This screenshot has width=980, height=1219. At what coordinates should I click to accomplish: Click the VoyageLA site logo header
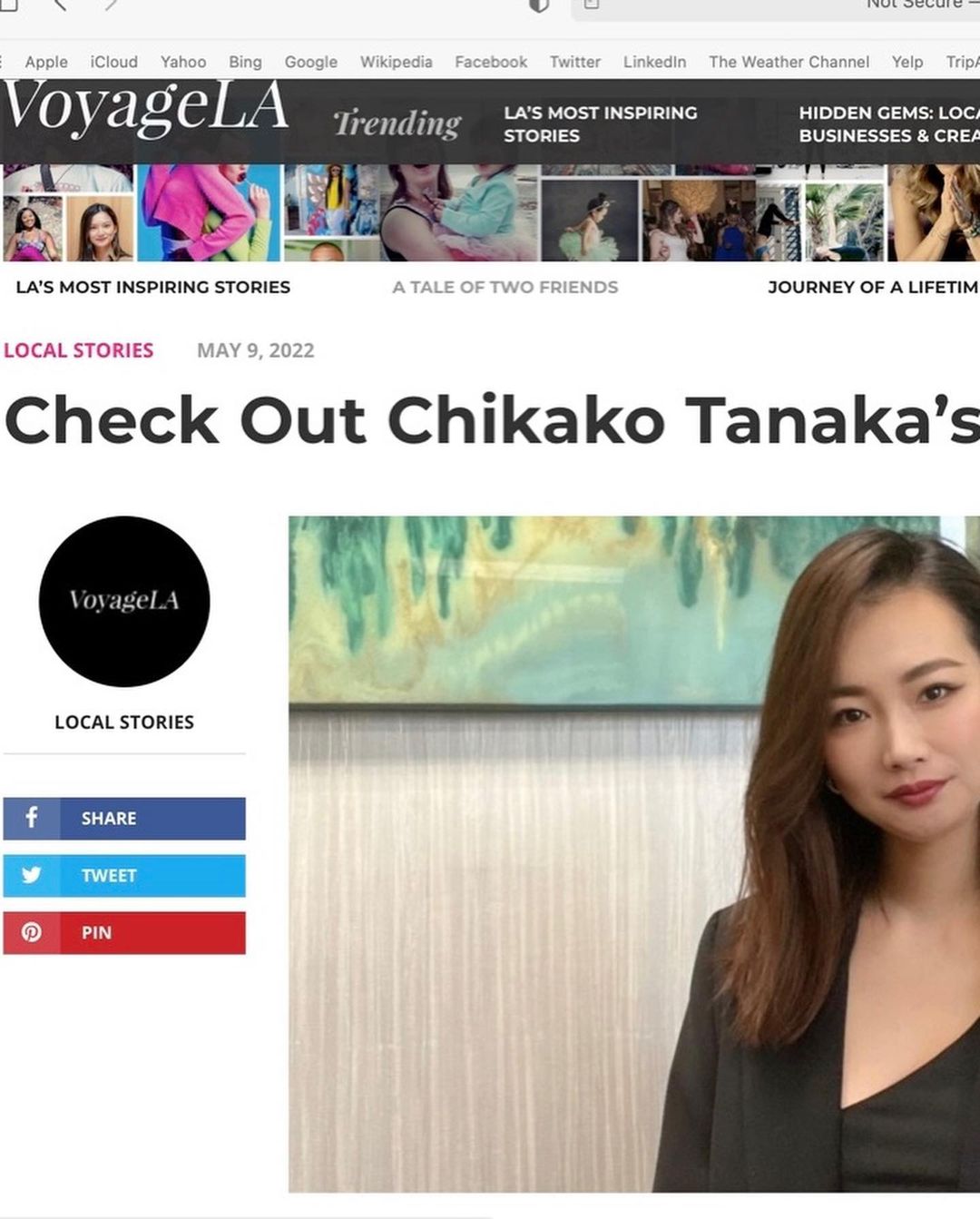145,109
